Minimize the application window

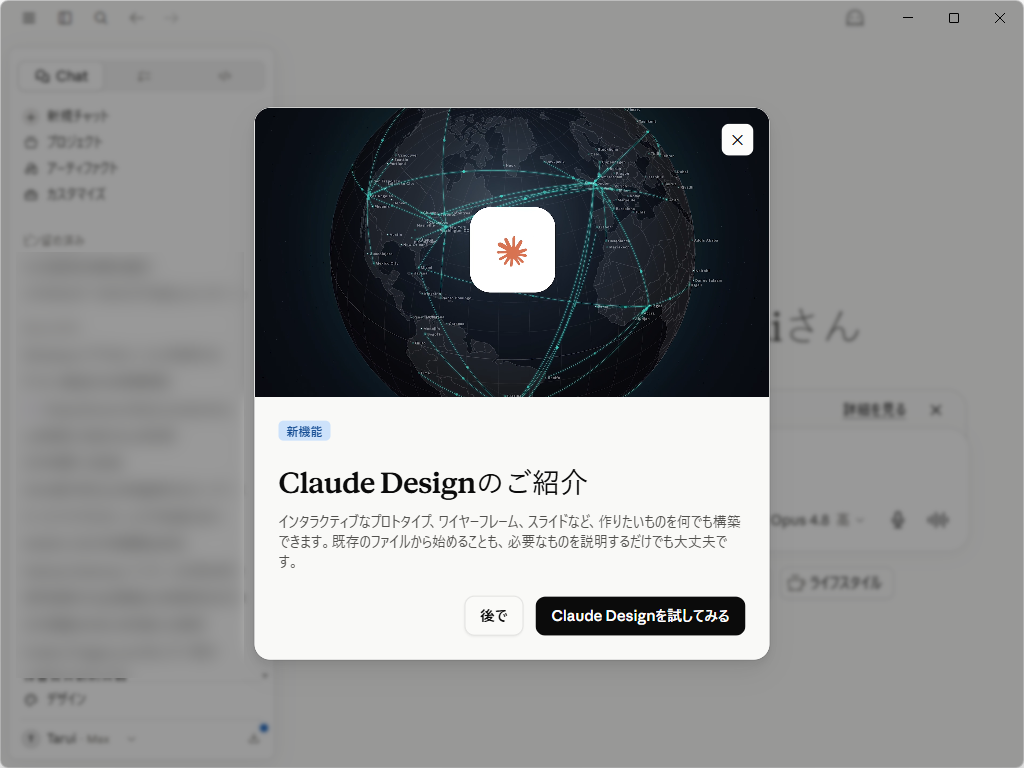point(908,18)
